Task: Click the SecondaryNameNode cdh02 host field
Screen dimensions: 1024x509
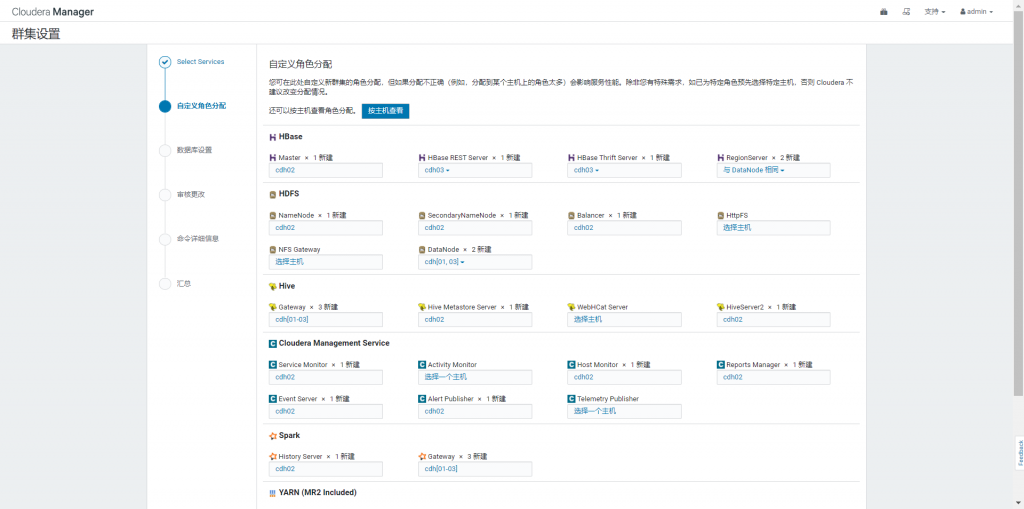Action: coord(475,228)
